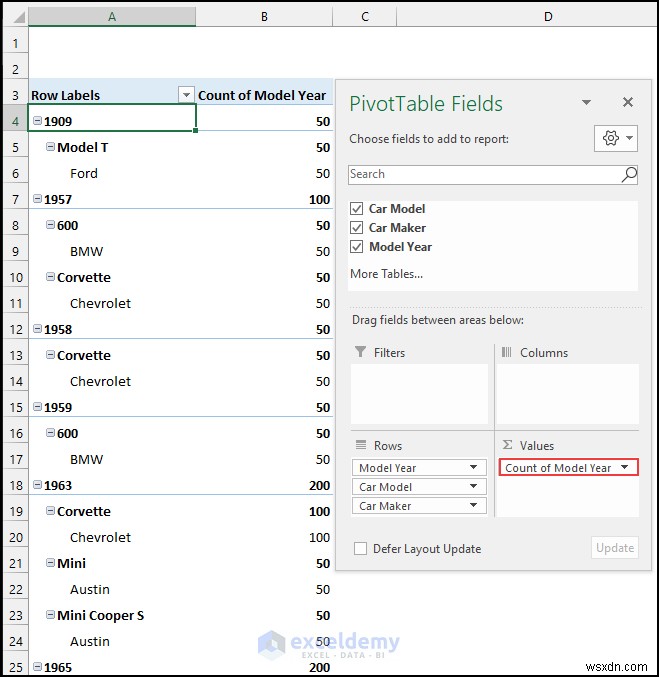Image resolution: width=659 pixels, height=677 pixels.
Task: Uncheck the Car Maker field checkbox
Action: pos(357,228)
